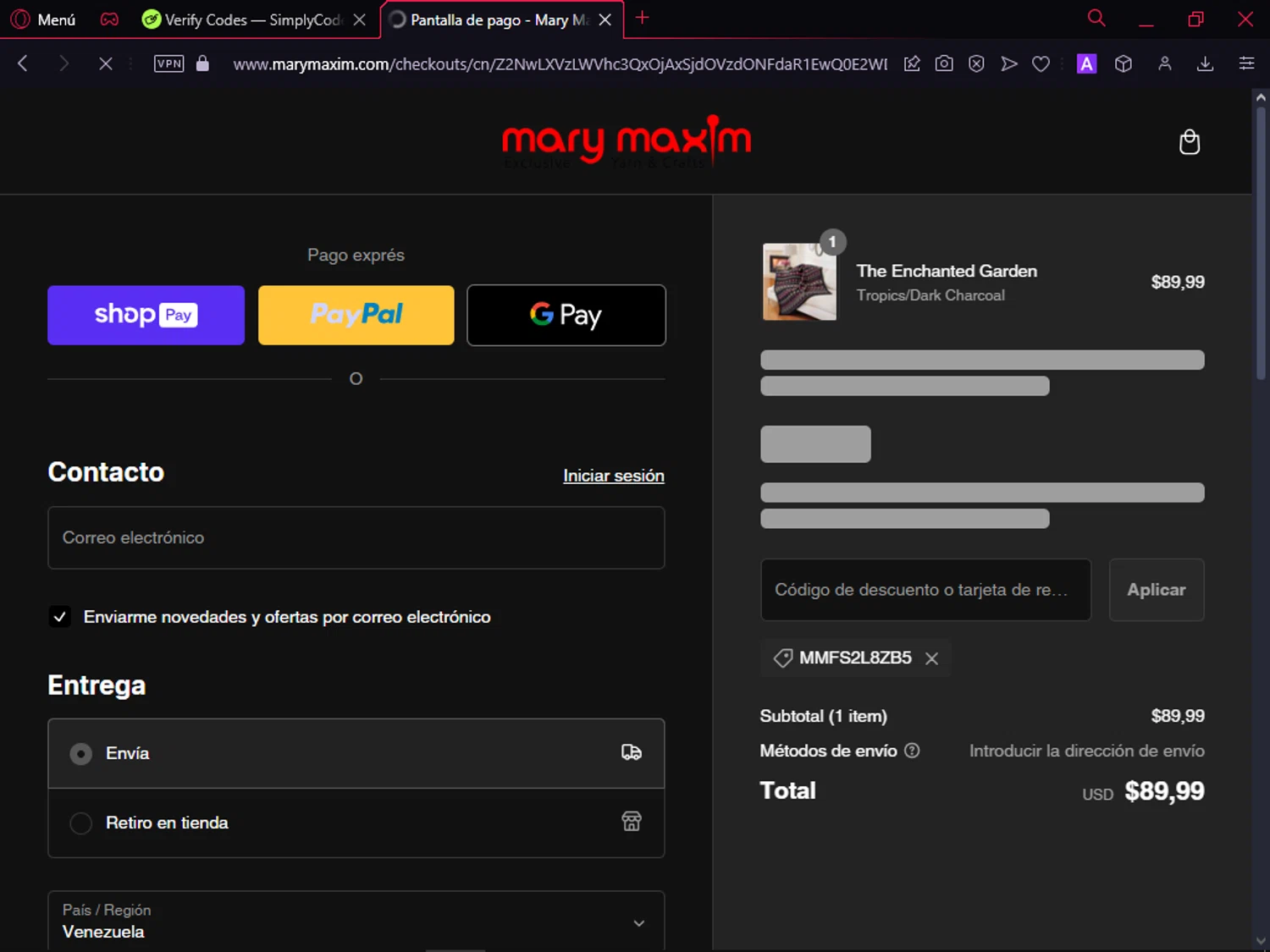Select the Retiro en tienda option
Image resolution: width=1270 pixels, height=952 pixels.
pos(356,823)
